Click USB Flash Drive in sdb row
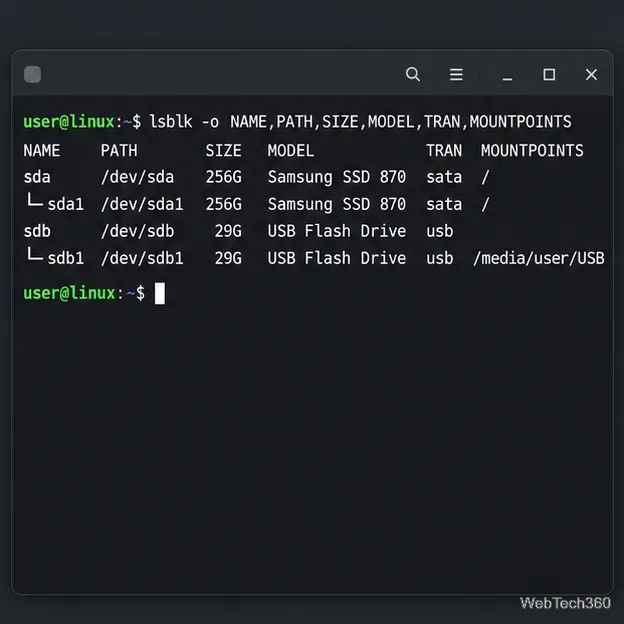Screen dimensions: 624x624 (337, 231)
